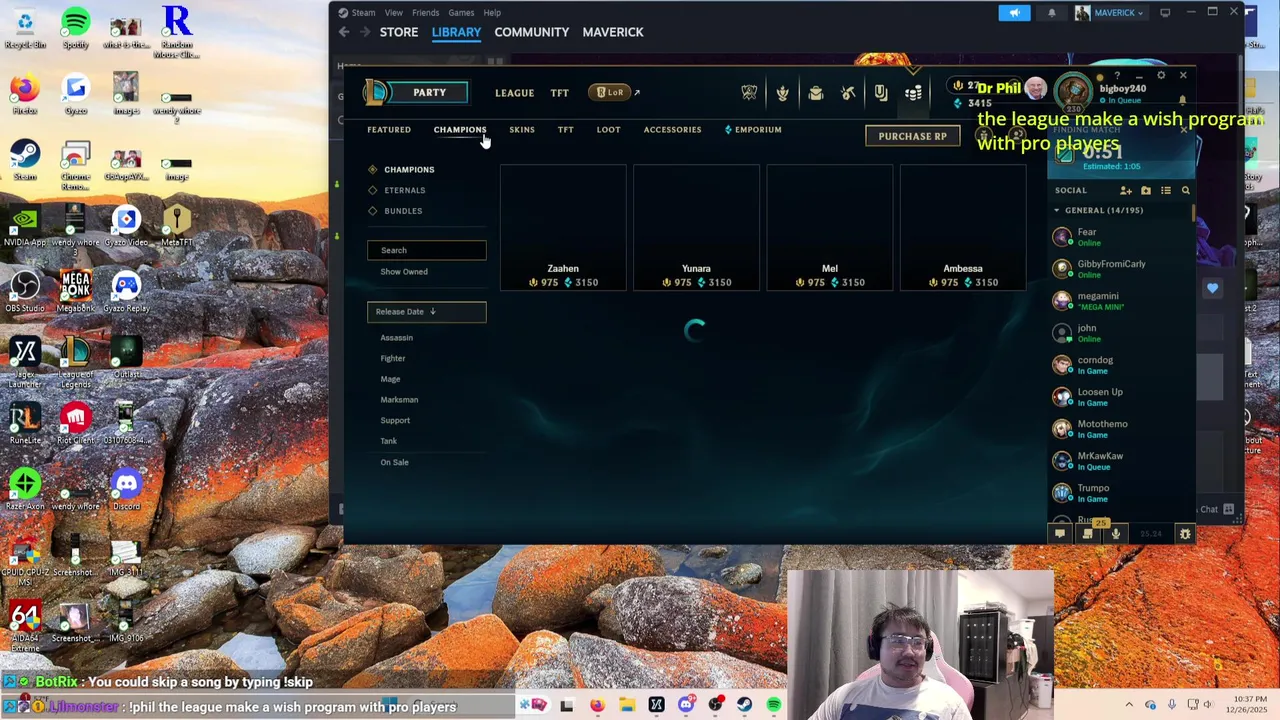Select the Ambessa champion card
Image resolution: width=1280 pixels, height=720 pixels.
(x=963, y=228)
